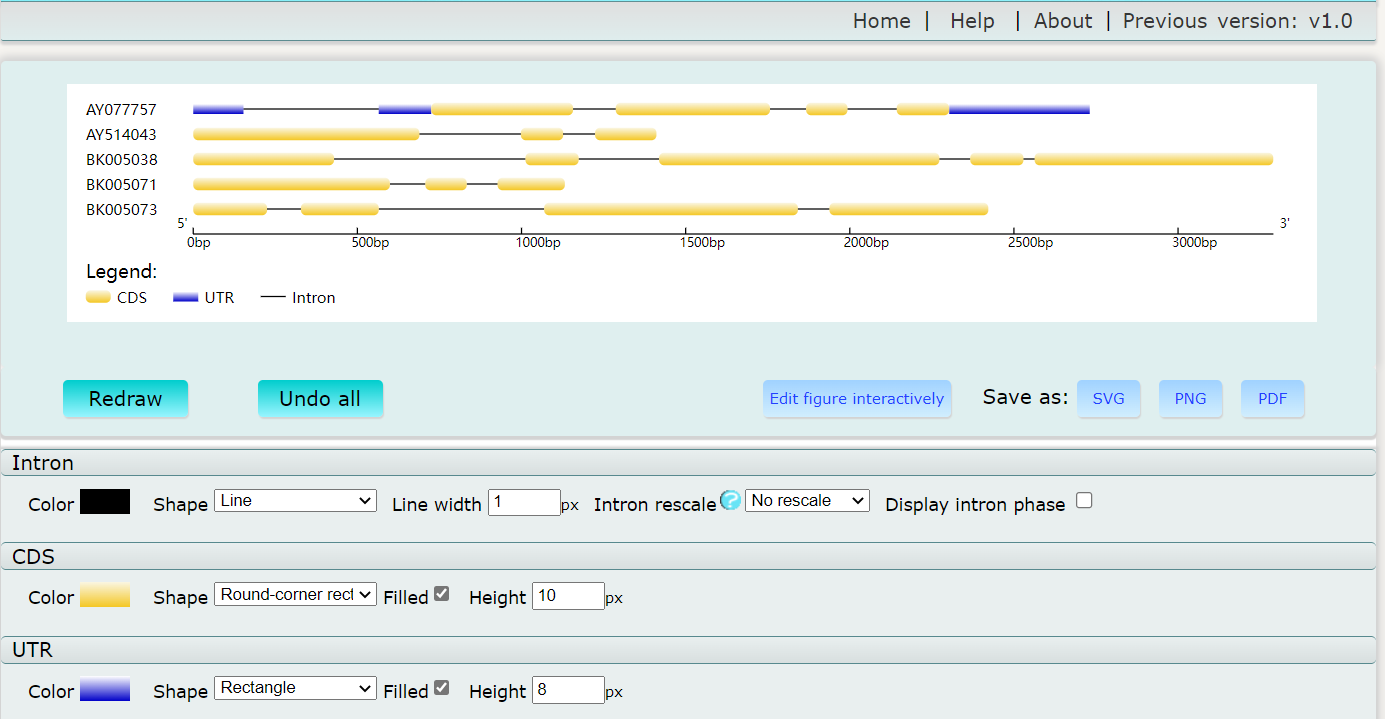Click the Redraw button
The image size is (1385, 719).
(x=125, y=399)
